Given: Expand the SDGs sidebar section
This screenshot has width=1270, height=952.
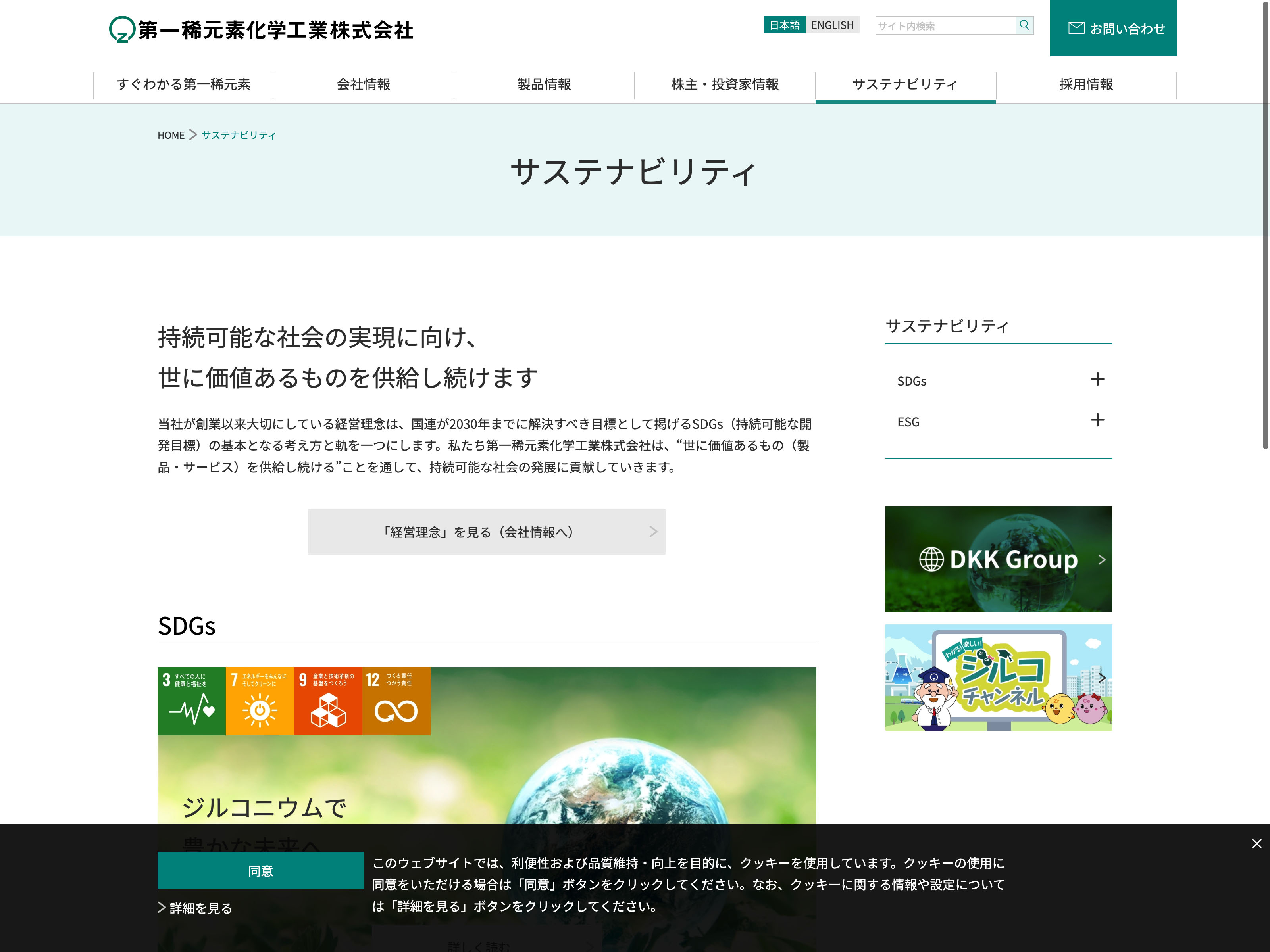Looking at the screenshot, I should tap(1097, 379).
